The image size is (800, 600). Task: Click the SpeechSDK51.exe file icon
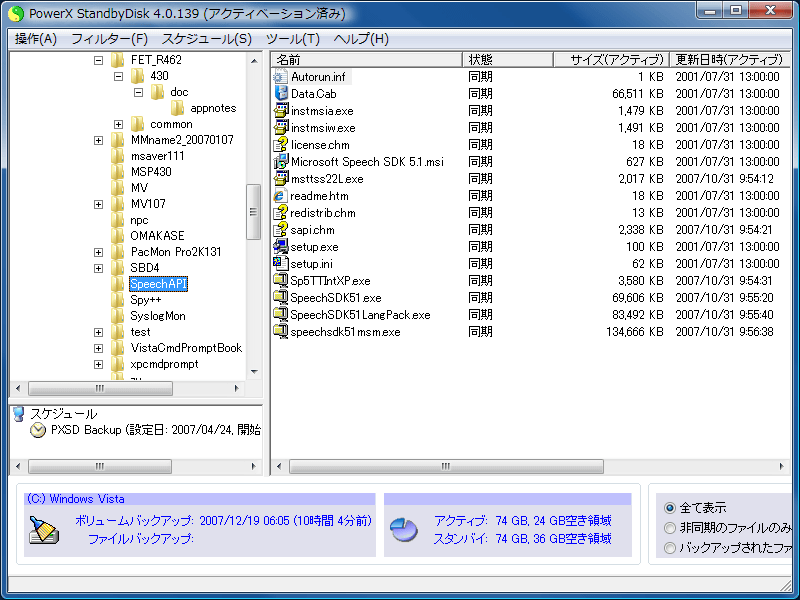pyautogui.click(x=280, y=297)
